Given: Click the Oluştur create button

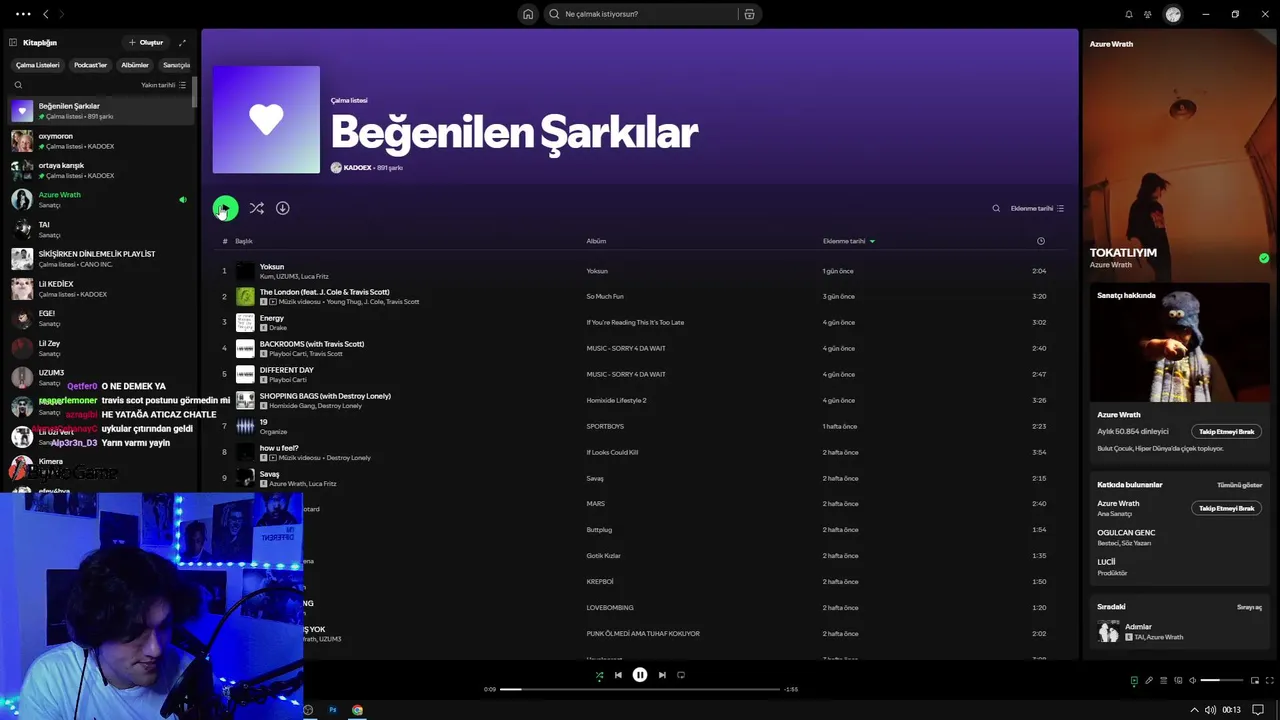Looking at the screenshot, I should click(146, 43).
